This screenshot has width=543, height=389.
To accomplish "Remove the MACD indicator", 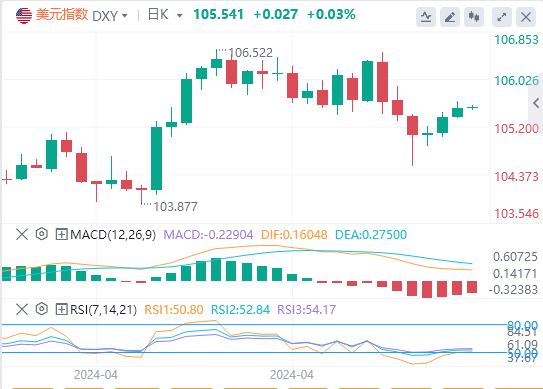I will click(22, 235).
